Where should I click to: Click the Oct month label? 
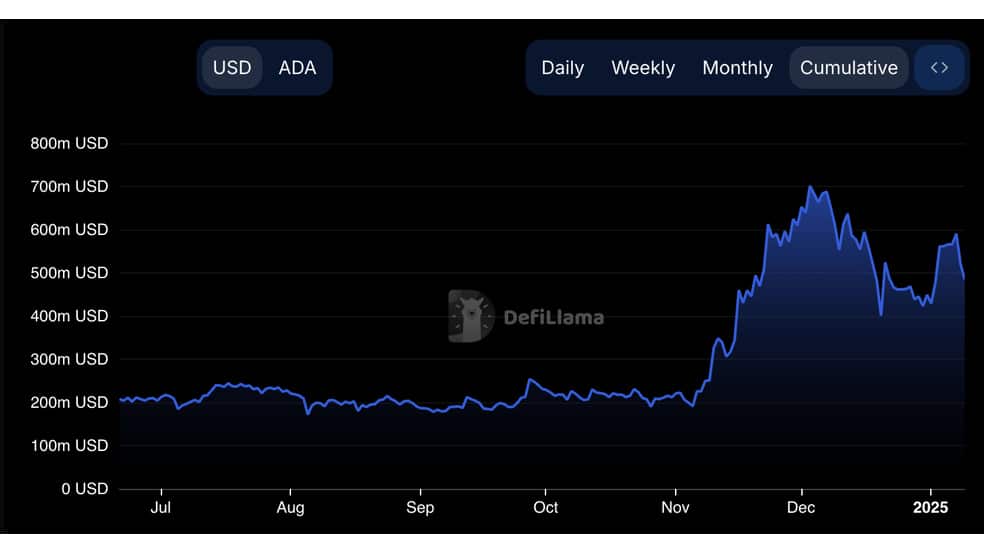click(545, 508)
